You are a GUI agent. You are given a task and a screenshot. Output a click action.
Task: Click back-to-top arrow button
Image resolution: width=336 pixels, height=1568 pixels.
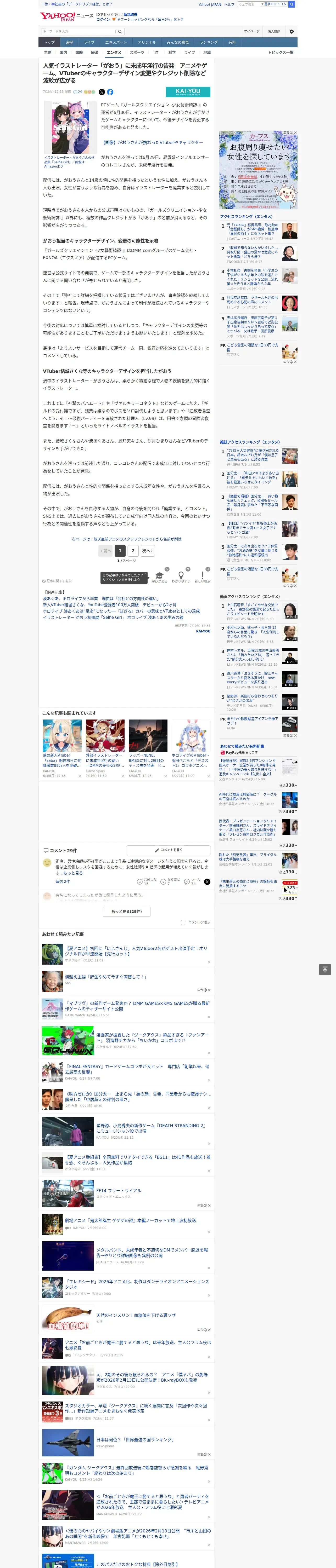click(x=325, y=970)
